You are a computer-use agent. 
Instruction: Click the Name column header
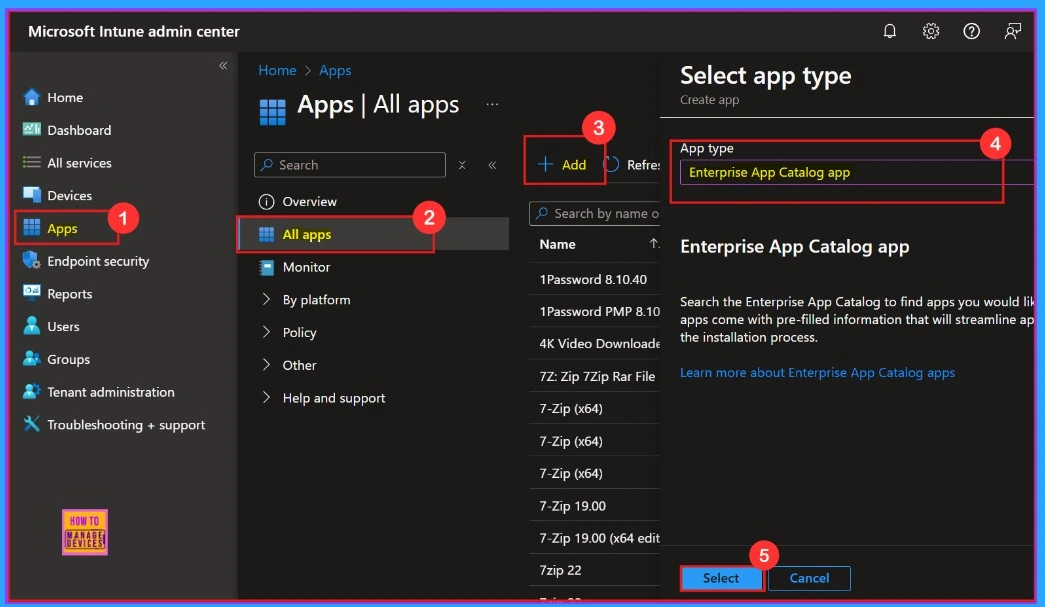(557, 244)
